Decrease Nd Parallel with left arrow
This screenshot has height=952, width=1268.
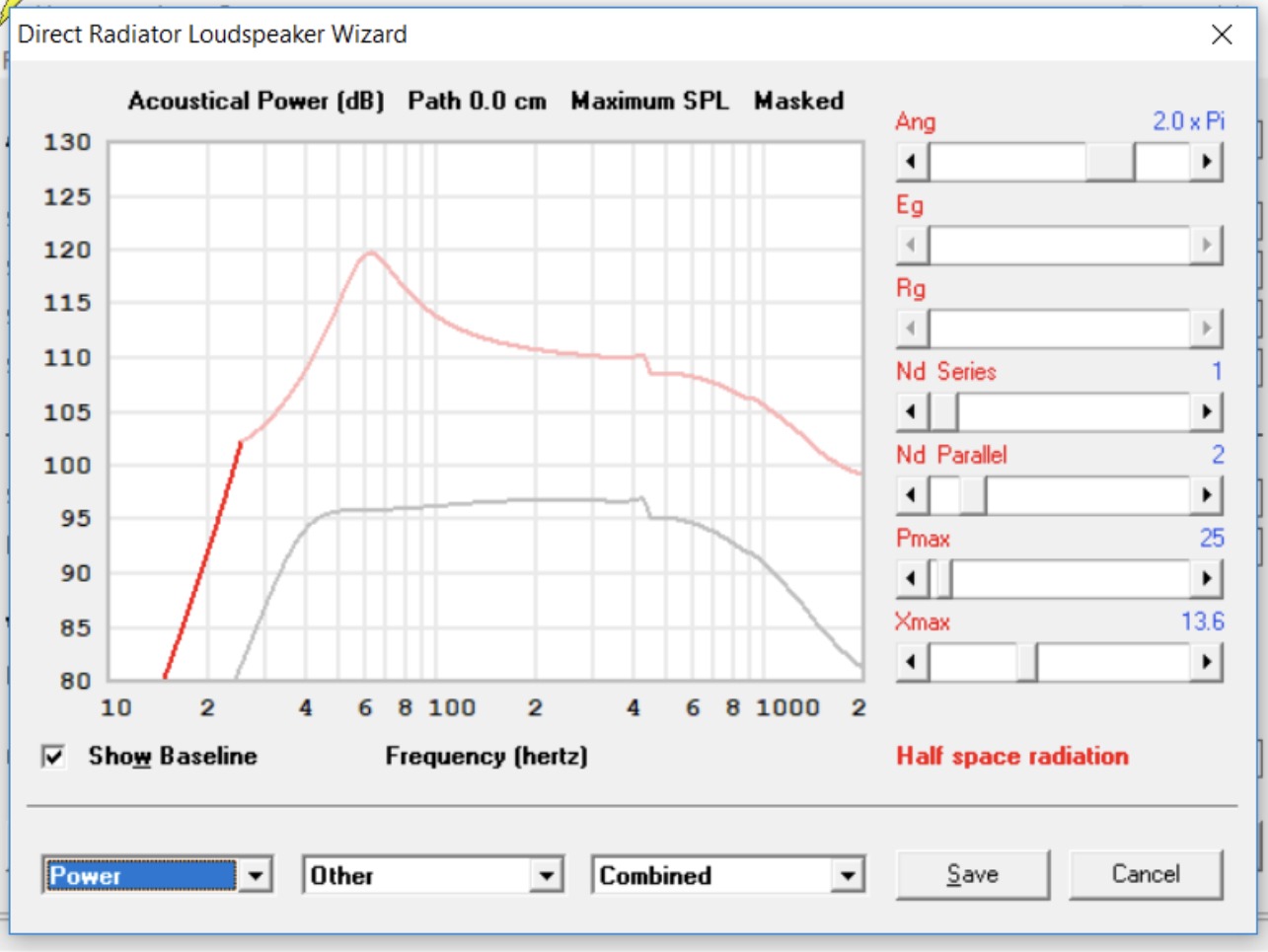912,494
